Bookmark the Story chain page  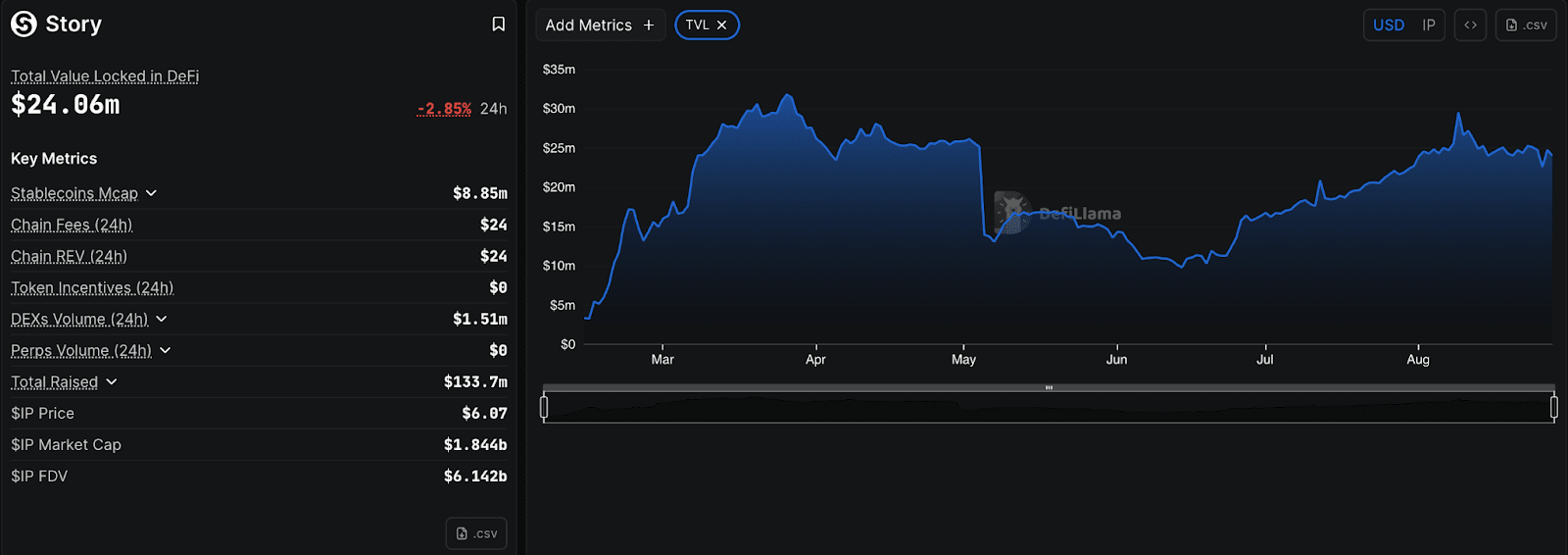498,25
